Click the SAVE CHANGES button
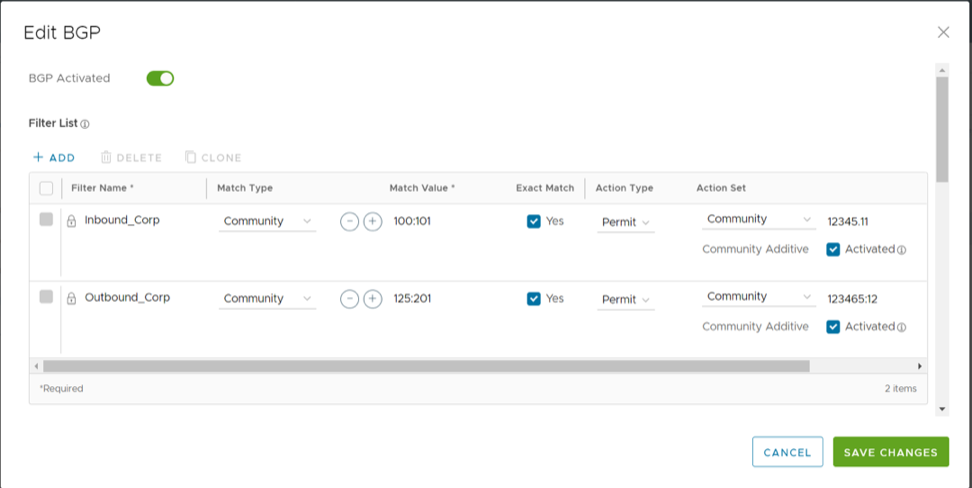The width and height of the screenshot is (972, 488). (x=890, y=452)
